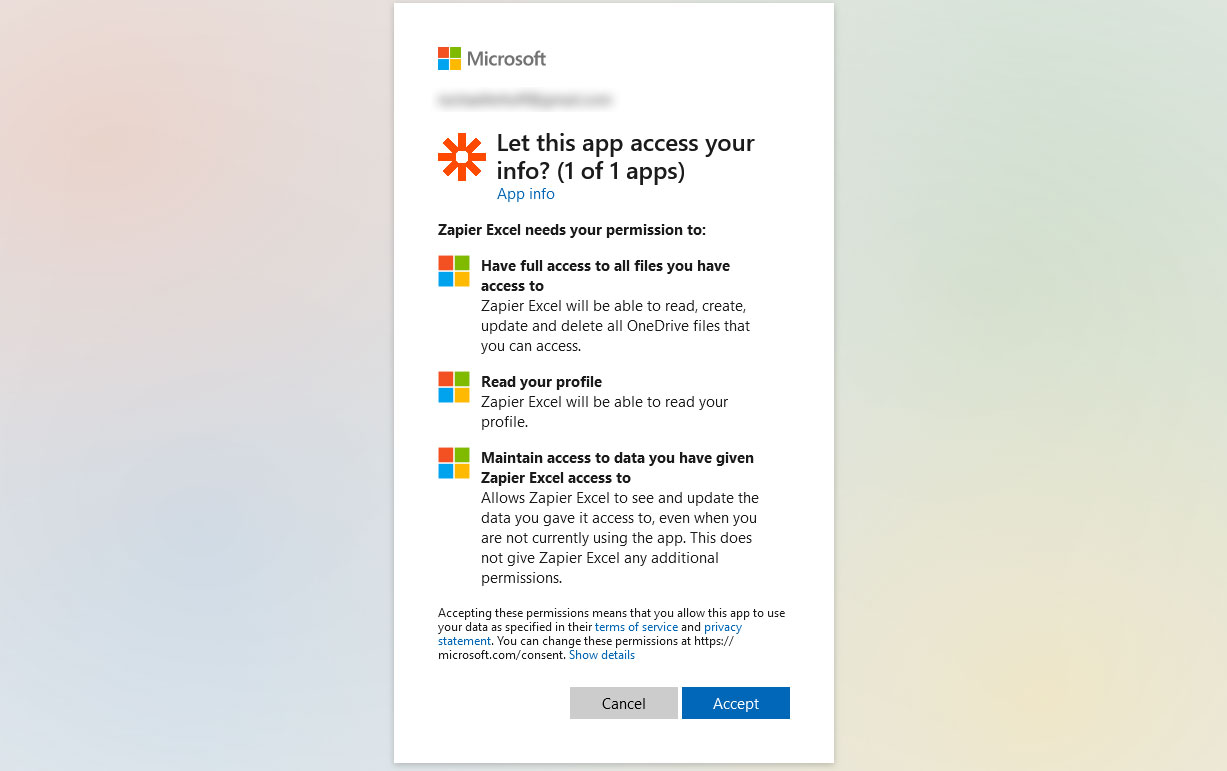This screenshot has height=771, width=1227.
Task: Open the terms of service link
Action: pos(636,627)
